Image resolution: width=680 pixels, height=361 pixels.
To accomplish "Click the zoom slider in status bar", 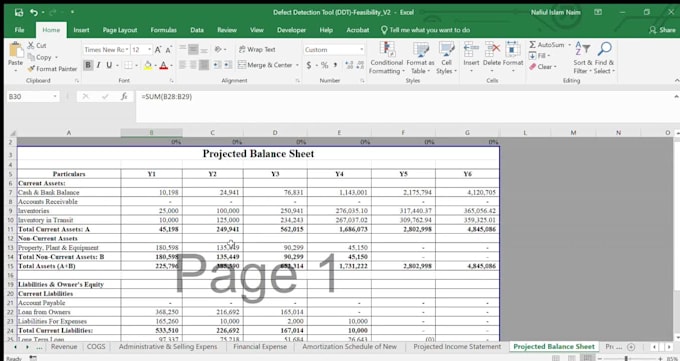I will click(627, 358).
